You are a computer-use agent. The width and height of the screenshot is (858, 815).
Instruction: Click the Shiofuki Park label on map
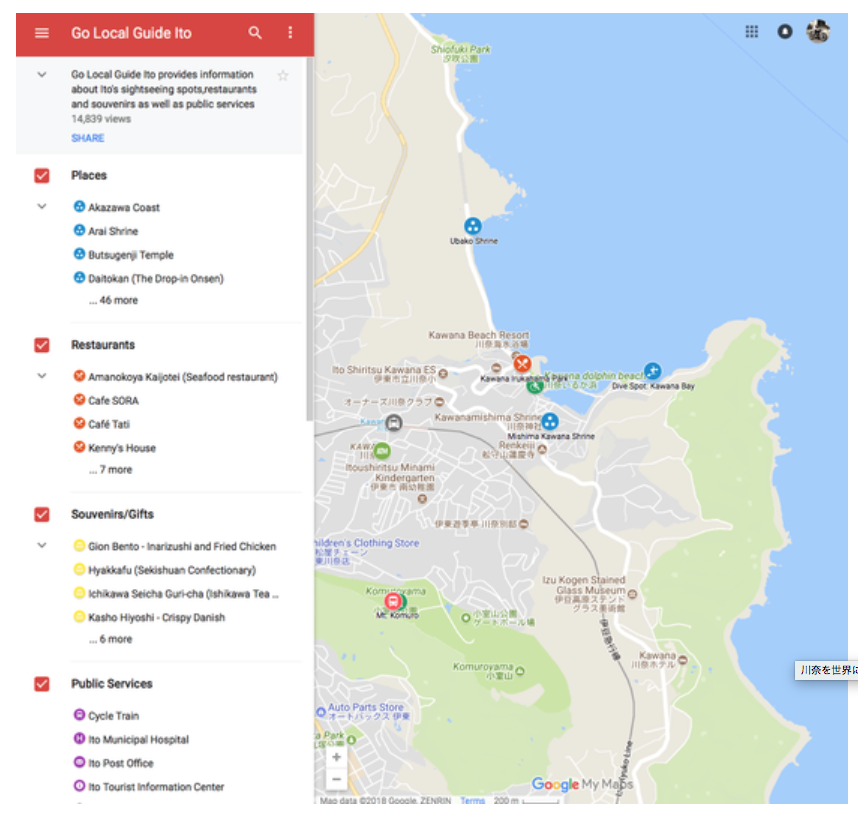(x=460, y=53)
